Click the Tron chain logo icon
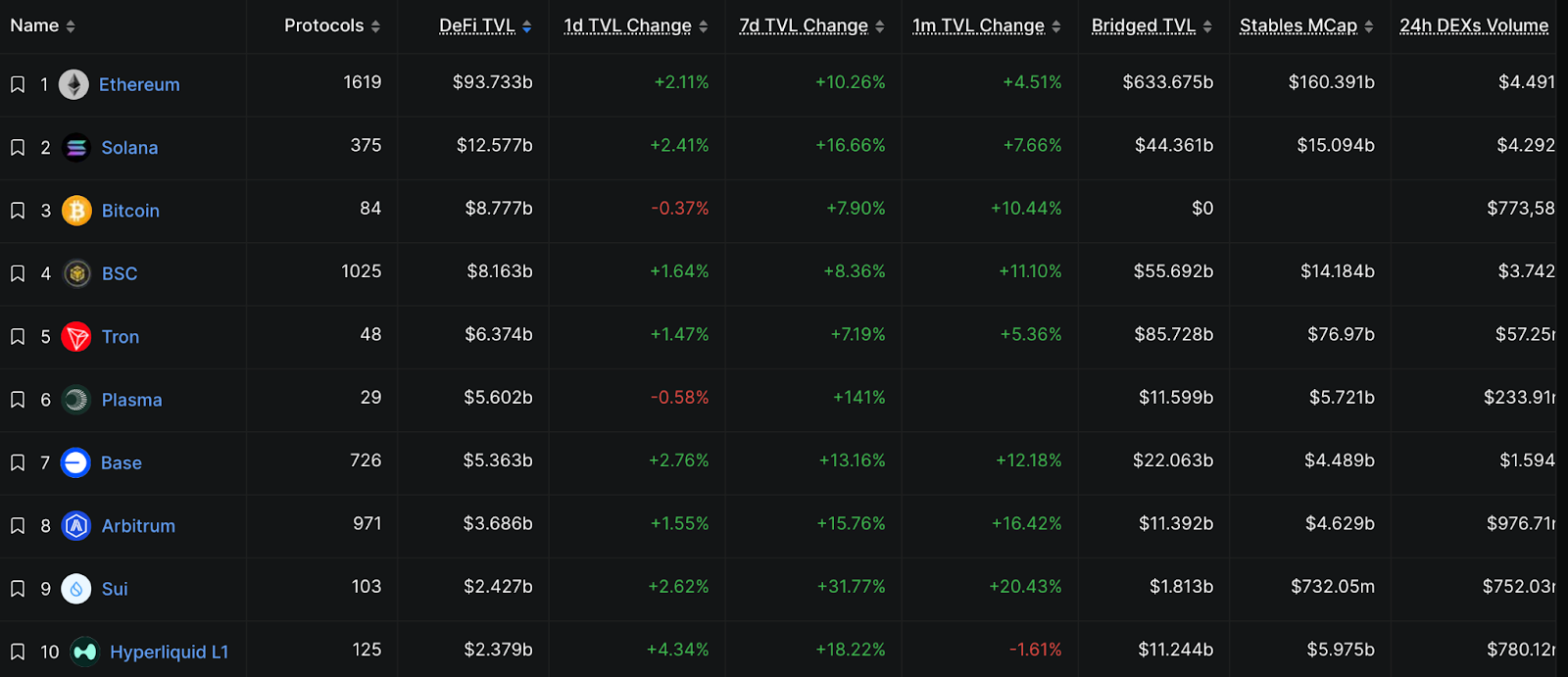 (76, 337)
